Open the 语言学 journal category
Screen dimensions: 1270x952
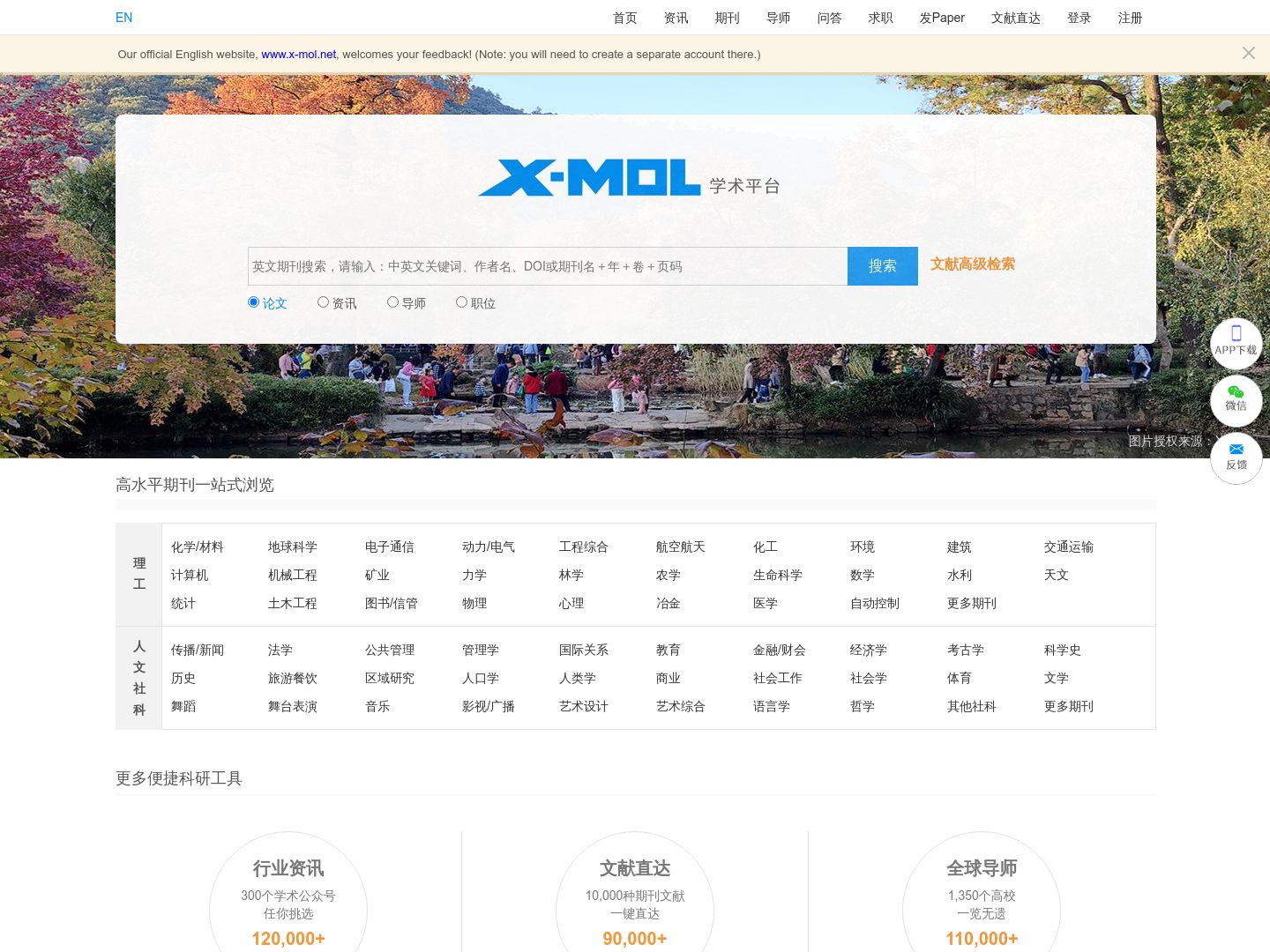(x=772, y=706)
